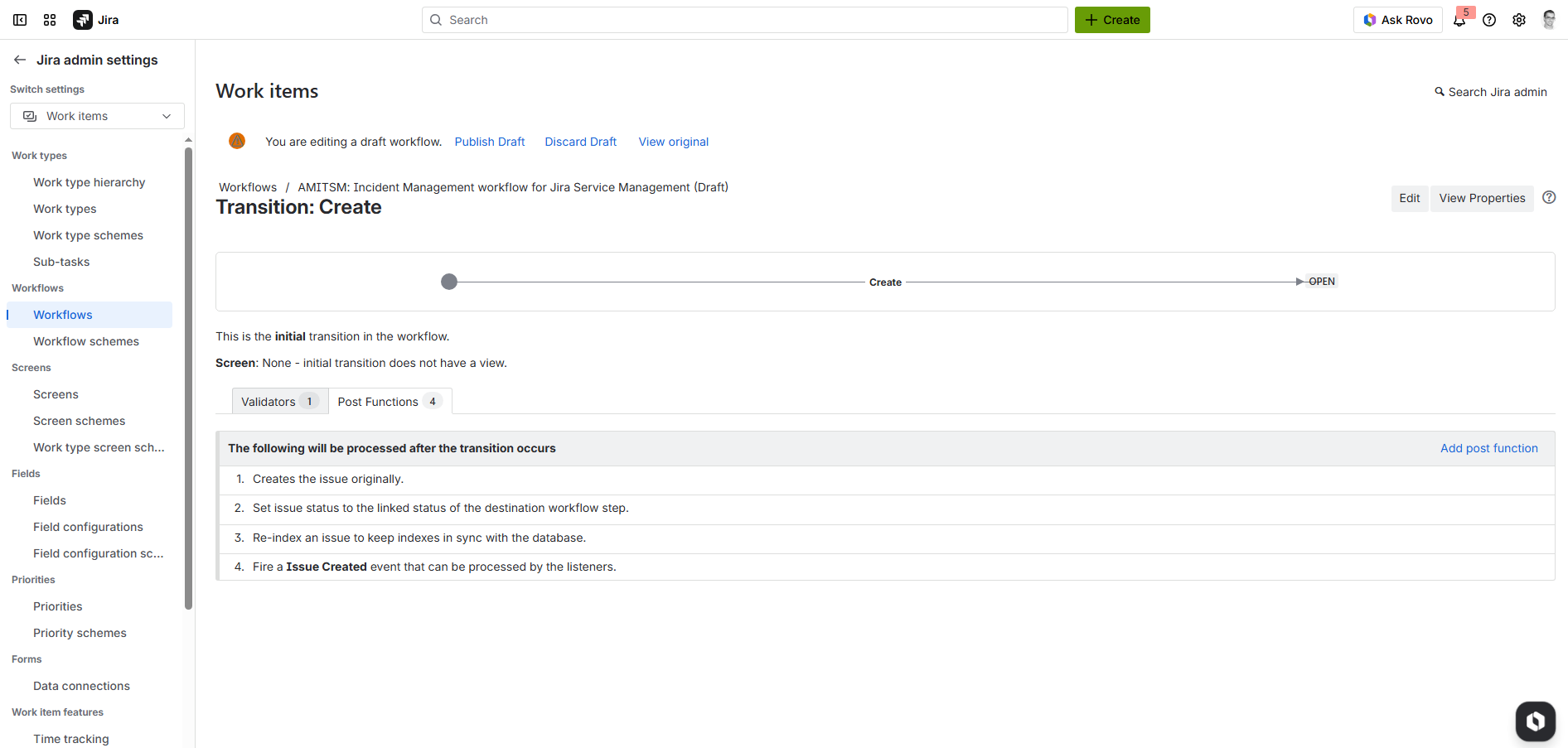Image resolution: width=1568 pixels, height=748 pixels.
Task: Open notifications bell icon
Action: [1459, 20]
